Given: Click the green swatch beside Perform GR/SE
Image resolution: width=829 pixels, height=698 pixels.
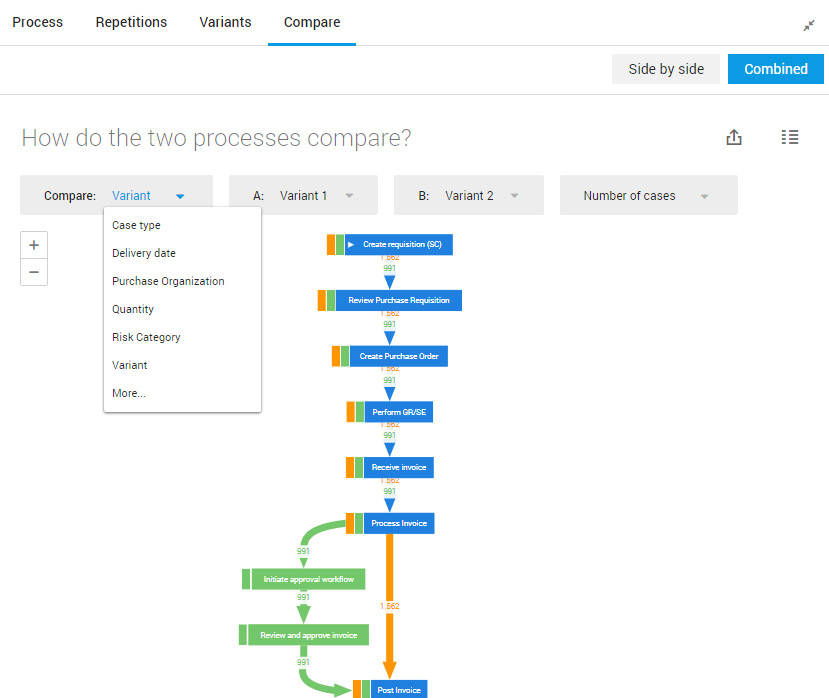Looking at the screenshot, I should pyautogui.click(x=360, y=412).
